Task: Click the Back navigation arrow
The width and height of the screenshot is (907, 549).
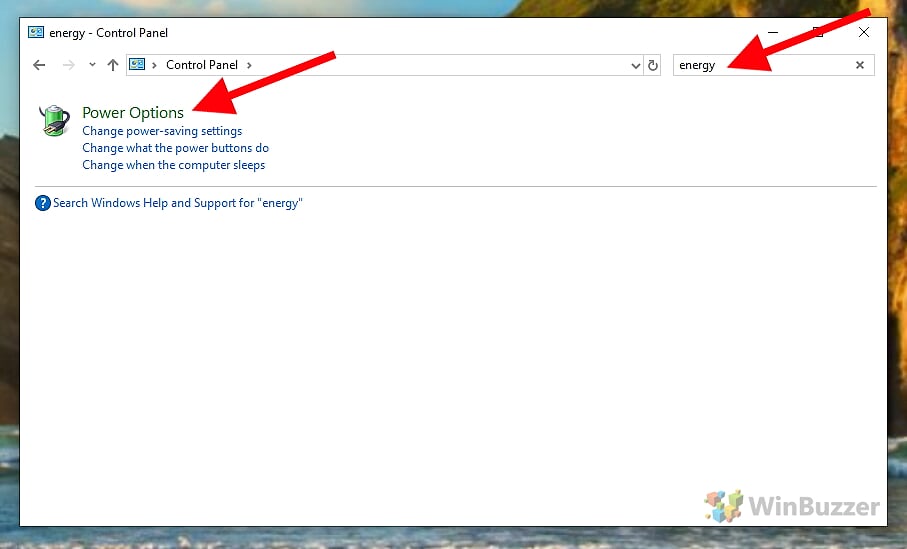Action: click(39, 65)
